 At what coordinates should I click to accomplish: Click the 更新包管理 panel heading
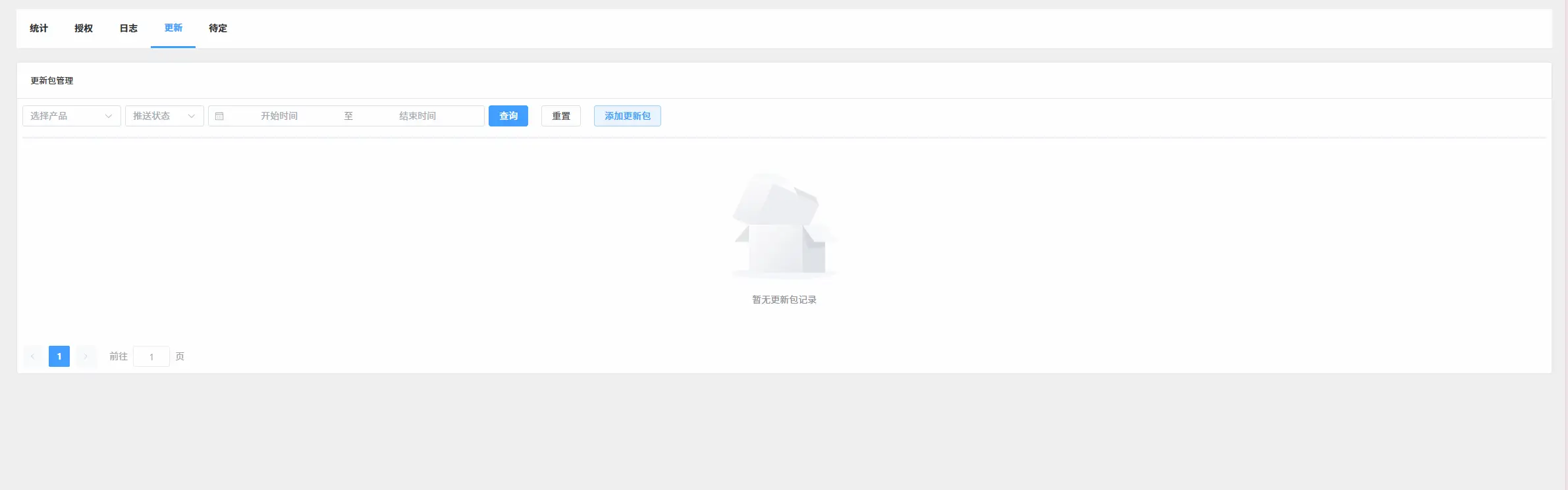click(52, 80)
